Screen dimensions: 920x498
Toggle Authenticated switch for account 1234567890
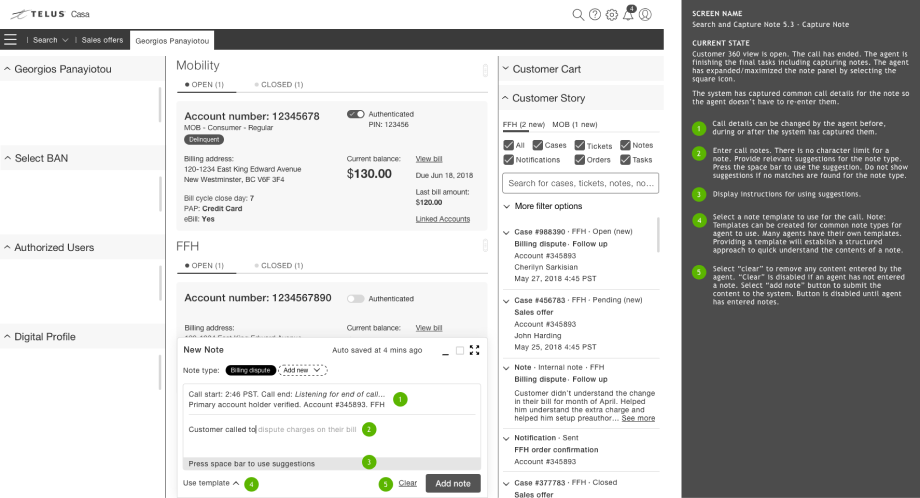point(356,299)
